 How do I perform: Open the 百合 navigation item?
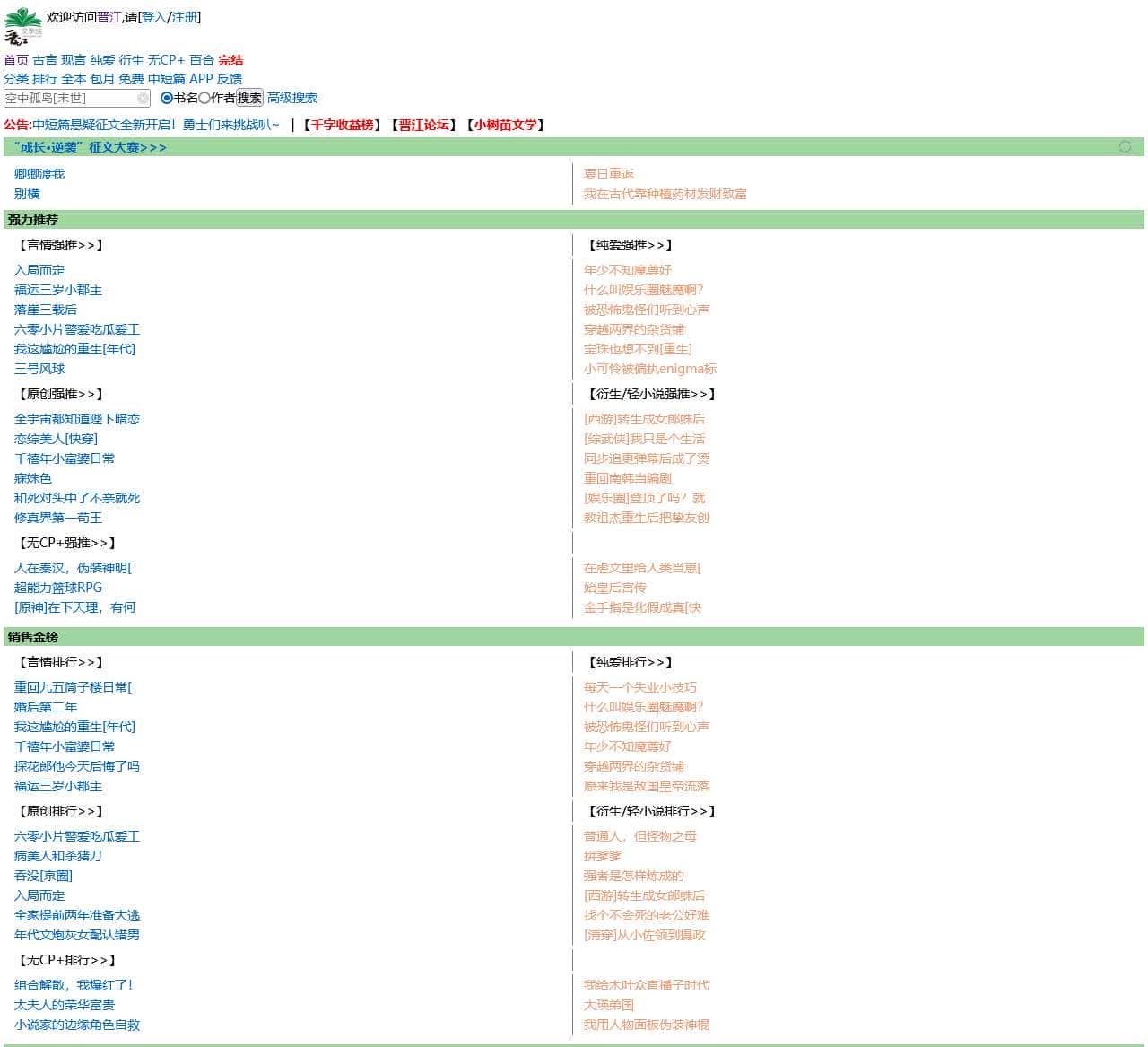202,60
